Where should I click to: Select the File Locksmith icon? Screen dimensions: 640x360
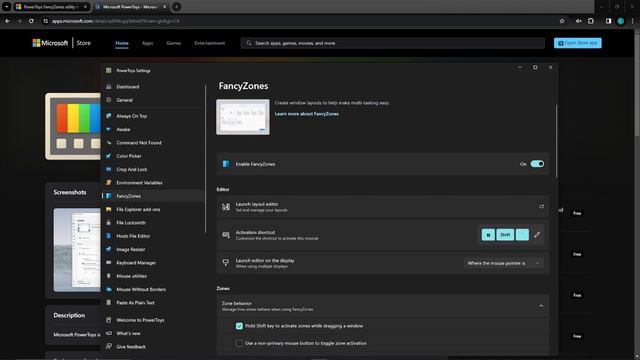click(109, 223)
